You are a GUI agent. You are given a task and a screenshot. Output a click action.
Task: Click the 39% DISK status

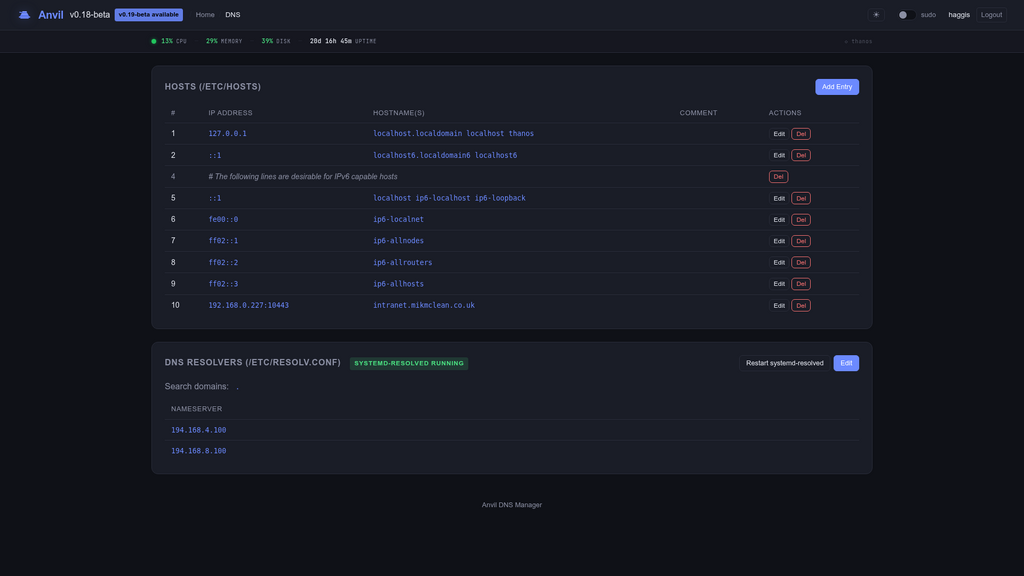(276, 41)
